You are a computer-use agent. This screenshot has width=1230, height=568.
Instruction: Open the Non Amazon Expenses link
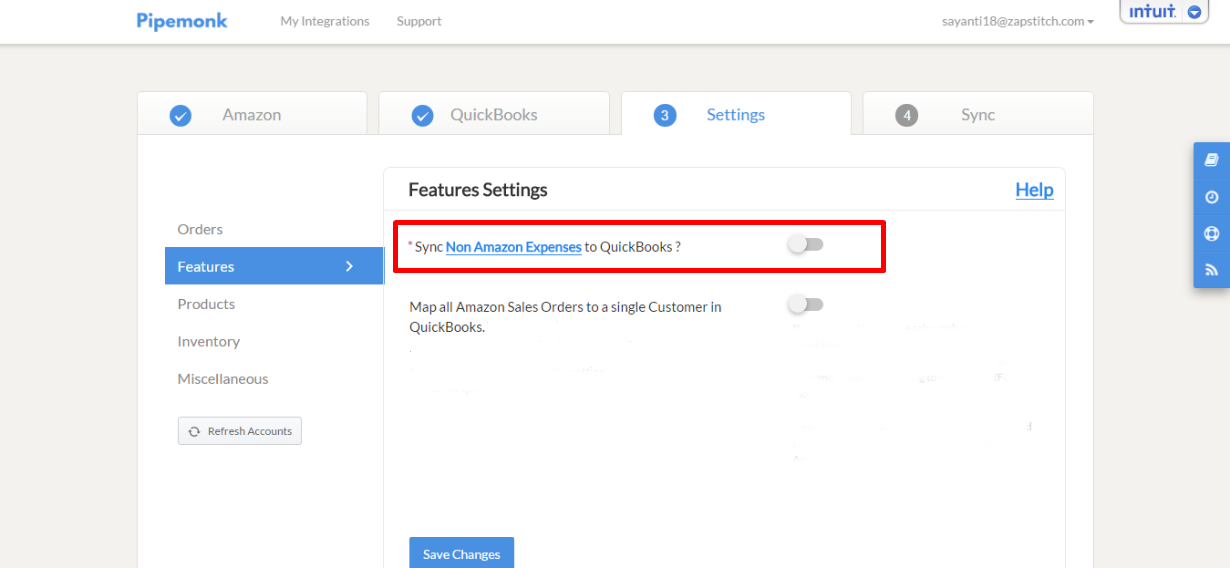[514, 246]
